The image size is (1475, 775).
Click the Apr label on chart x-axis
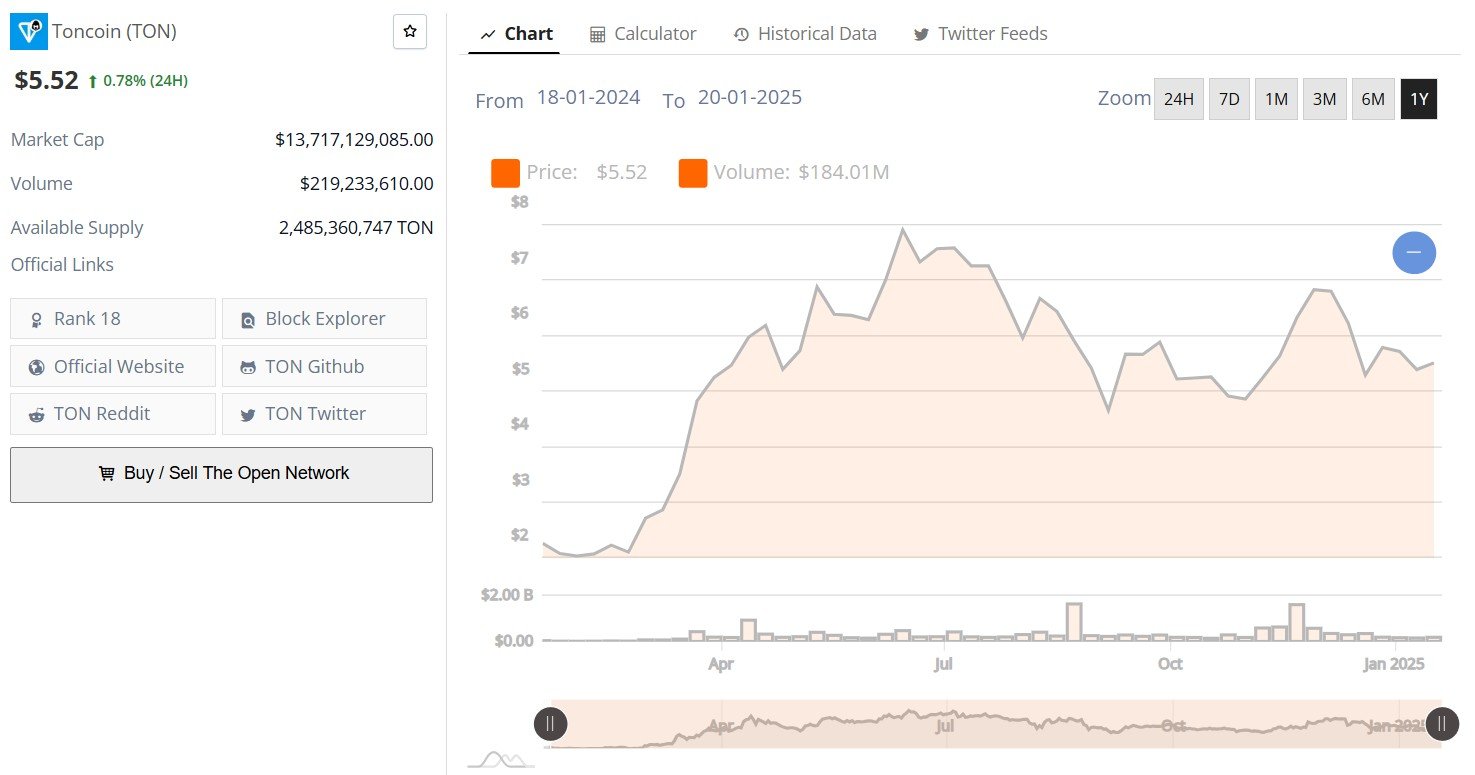[x=720, y=664]
